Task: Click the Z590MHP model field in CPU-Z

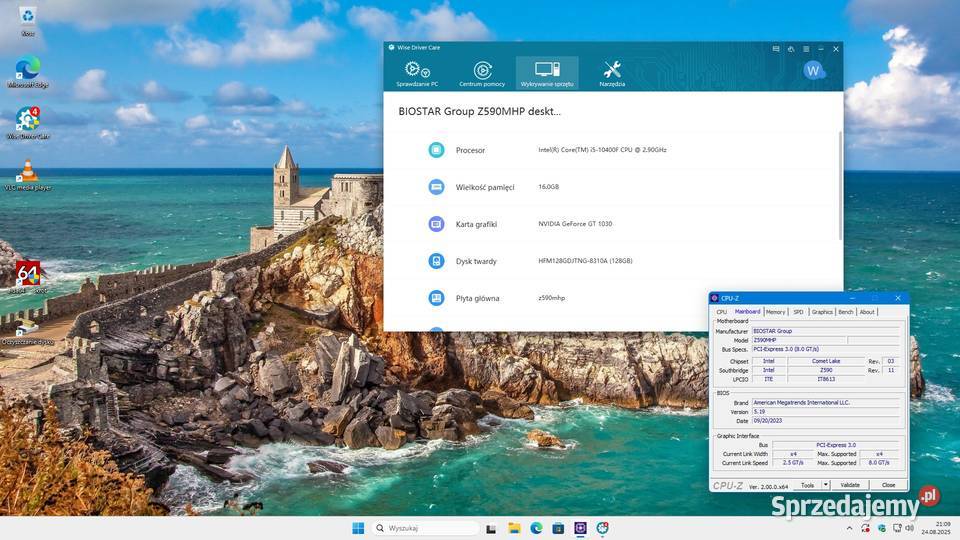Action: 799,340
